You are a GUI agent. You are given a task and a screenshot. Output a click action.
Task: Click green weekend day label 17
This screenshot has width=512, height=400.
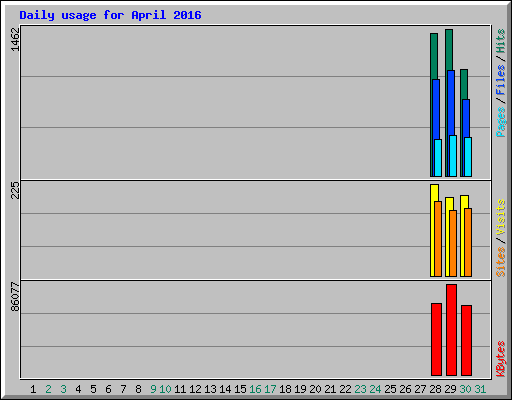270,389
